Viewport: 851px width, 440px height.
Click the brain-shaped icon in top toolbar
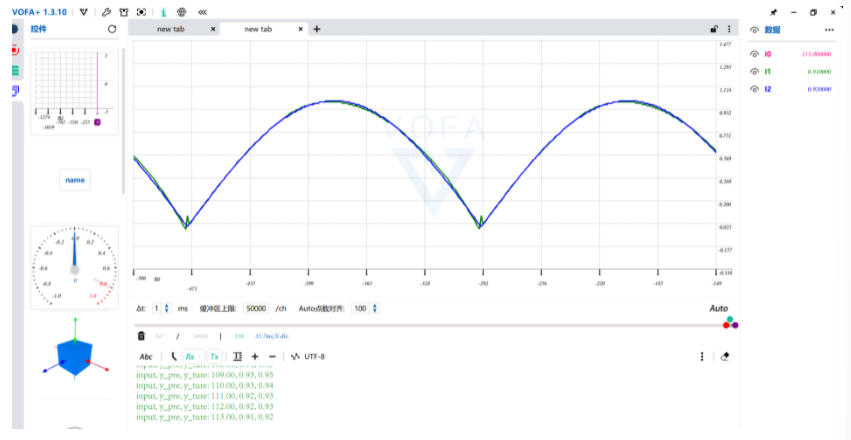point(182,12)
